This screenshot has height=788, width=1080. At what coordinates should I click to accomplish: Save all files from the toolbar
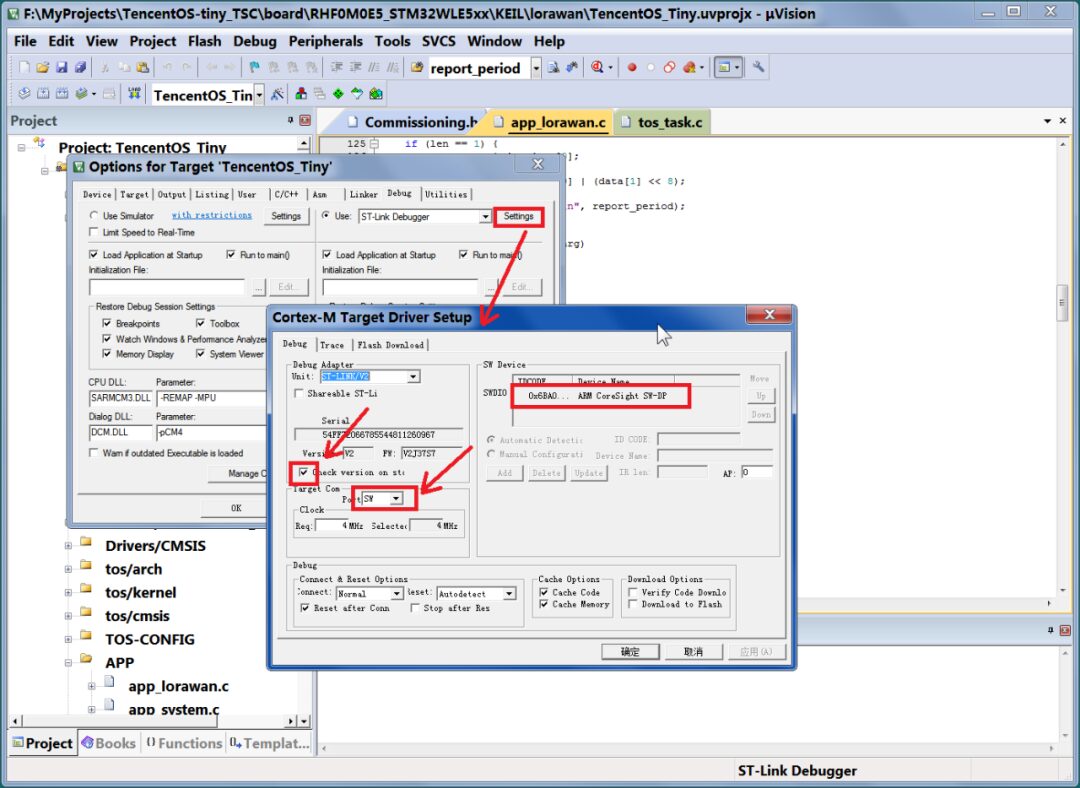(x=81, y=68)
